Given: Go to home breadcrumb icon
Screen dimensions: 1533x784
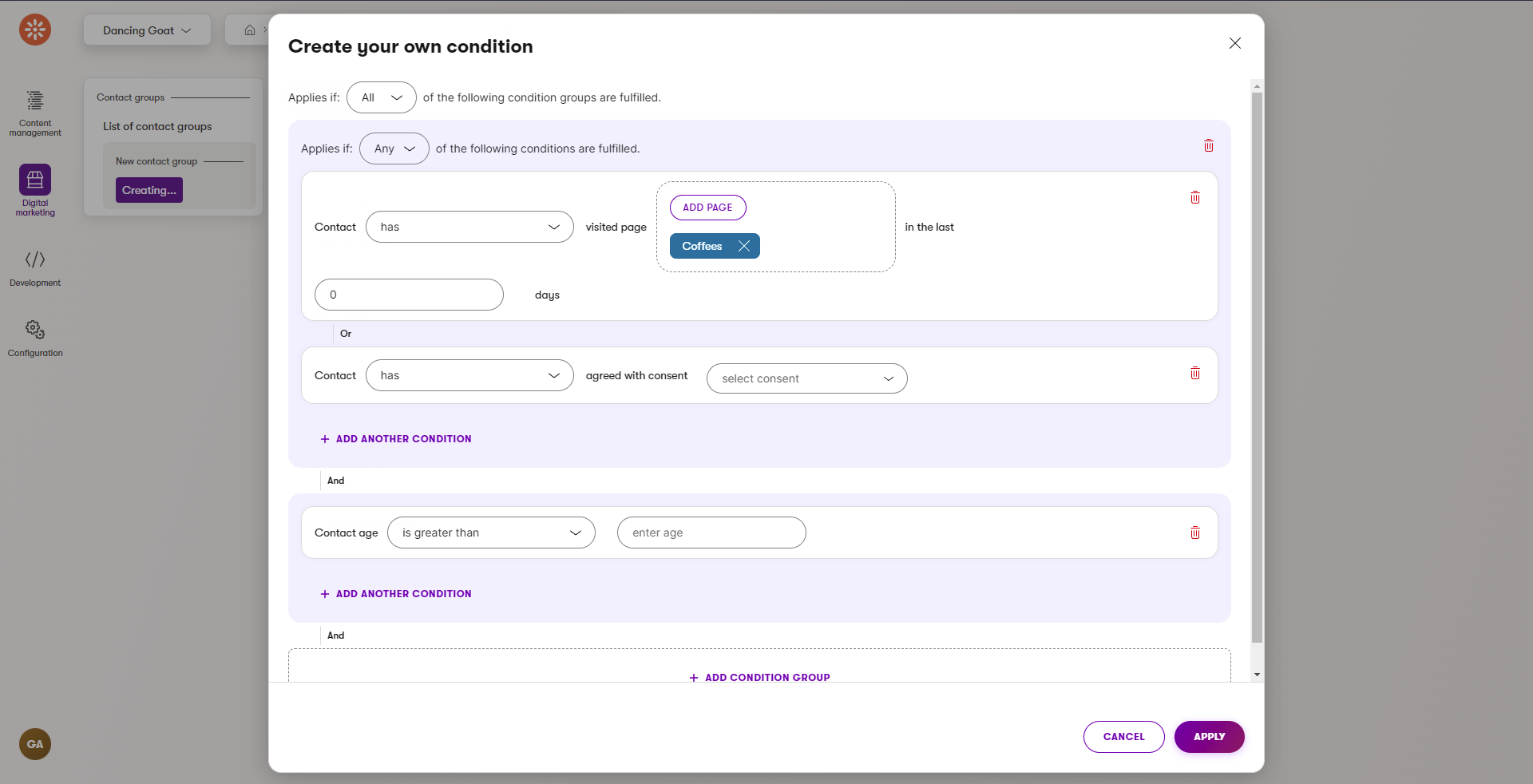Looking at the screenshot, I should coord(250,30).
